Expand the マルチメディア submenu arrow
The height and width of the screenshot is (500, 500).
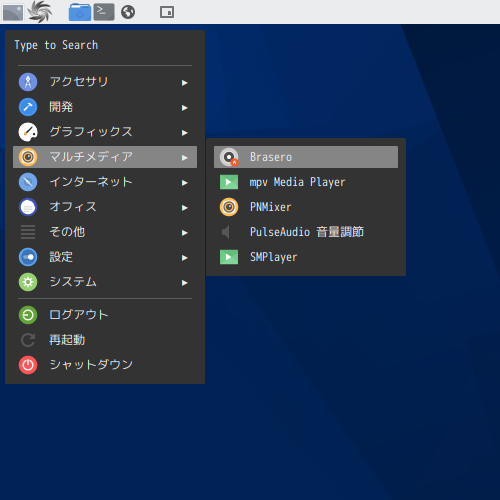184,158
